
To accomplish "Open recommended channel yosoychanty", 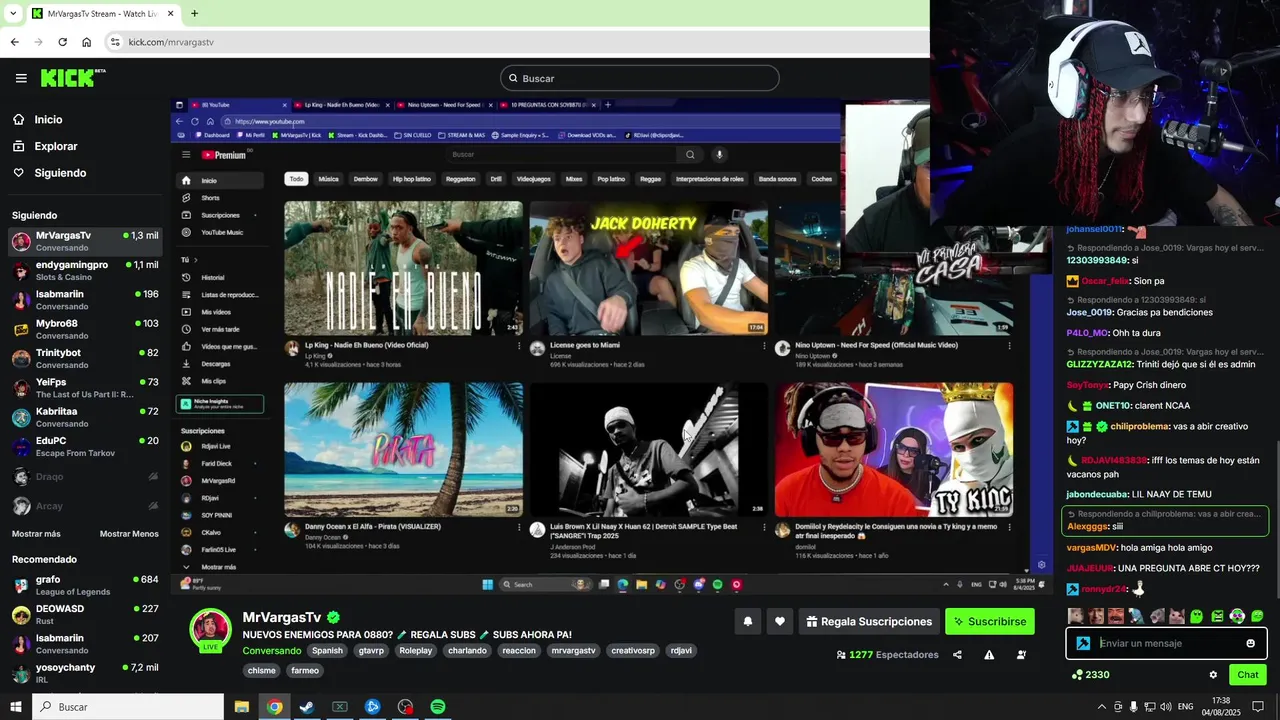I will tap(85, 673).
